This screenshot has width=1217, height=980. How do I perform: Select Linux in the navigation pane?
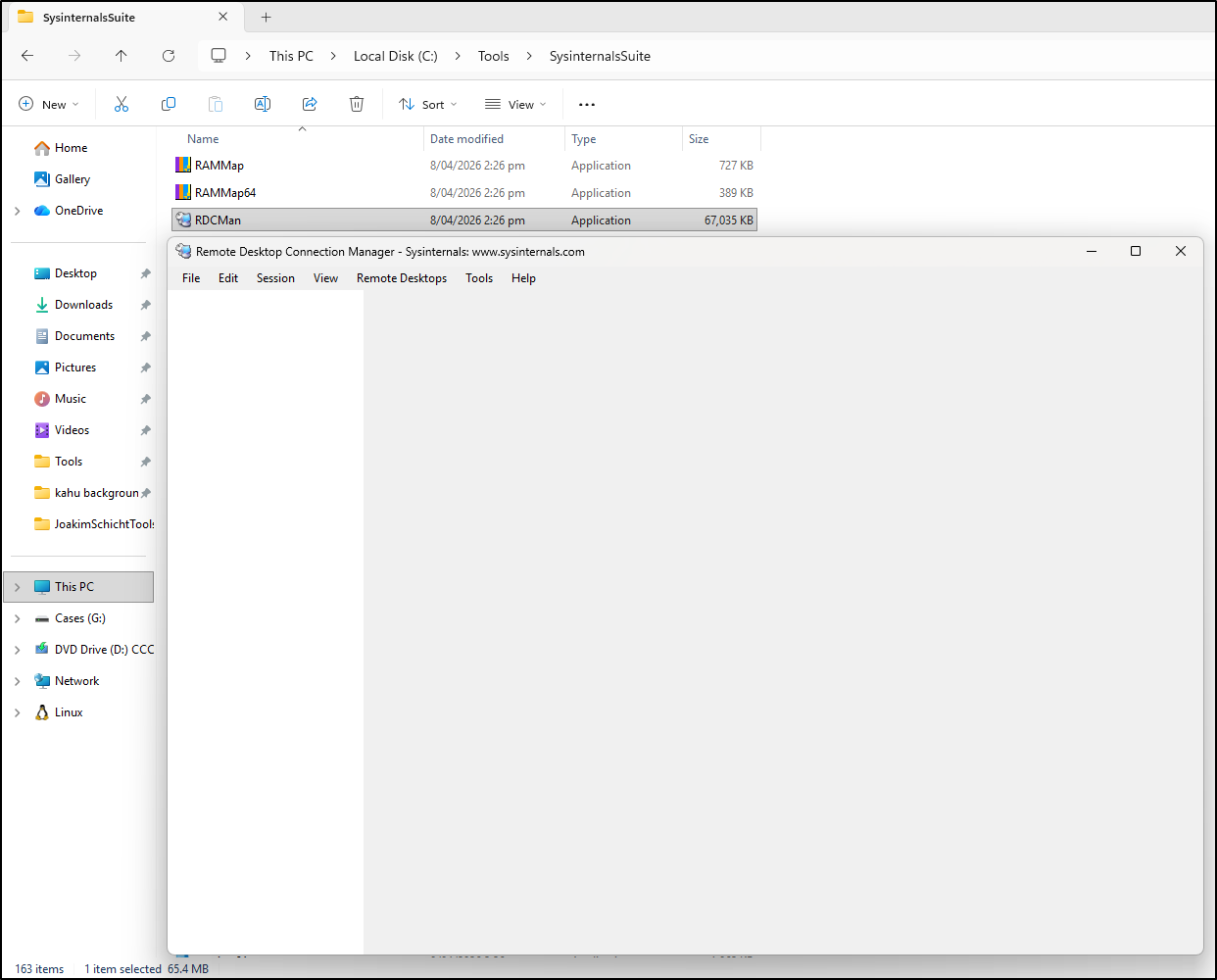coord(69,712)
